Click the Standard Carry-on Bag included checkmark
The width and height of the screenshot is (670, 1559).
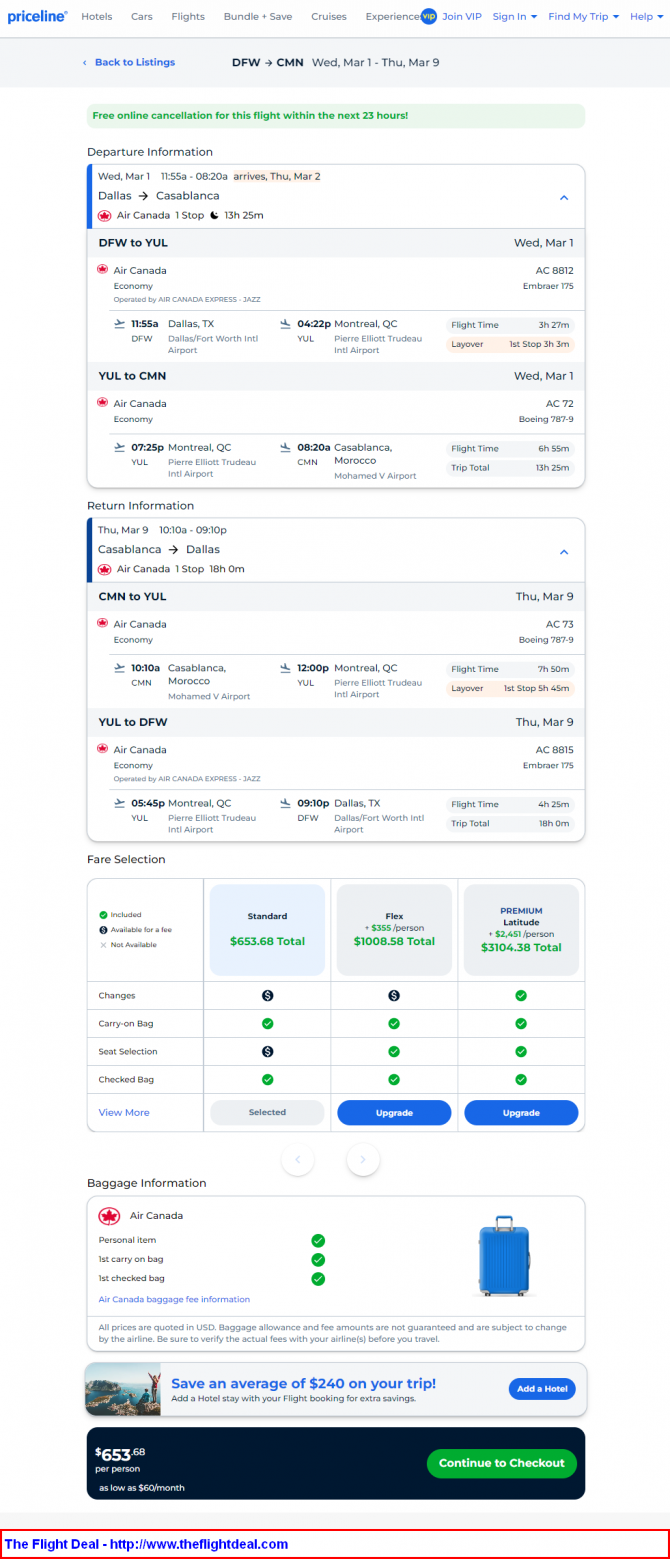click(x=267, y=1024)
